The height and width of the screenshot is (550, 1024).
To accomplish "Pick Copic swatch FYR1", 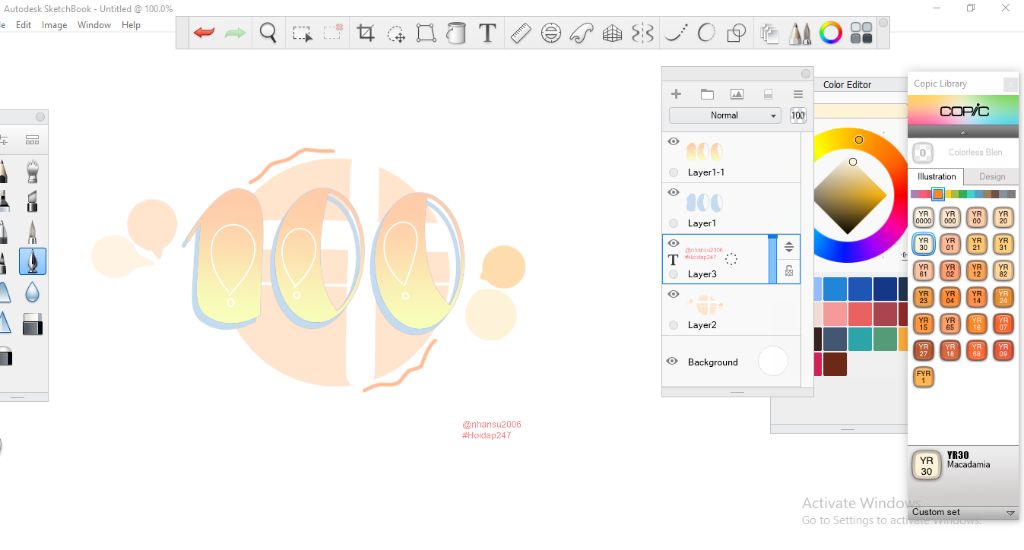I will tap(923, 377).
